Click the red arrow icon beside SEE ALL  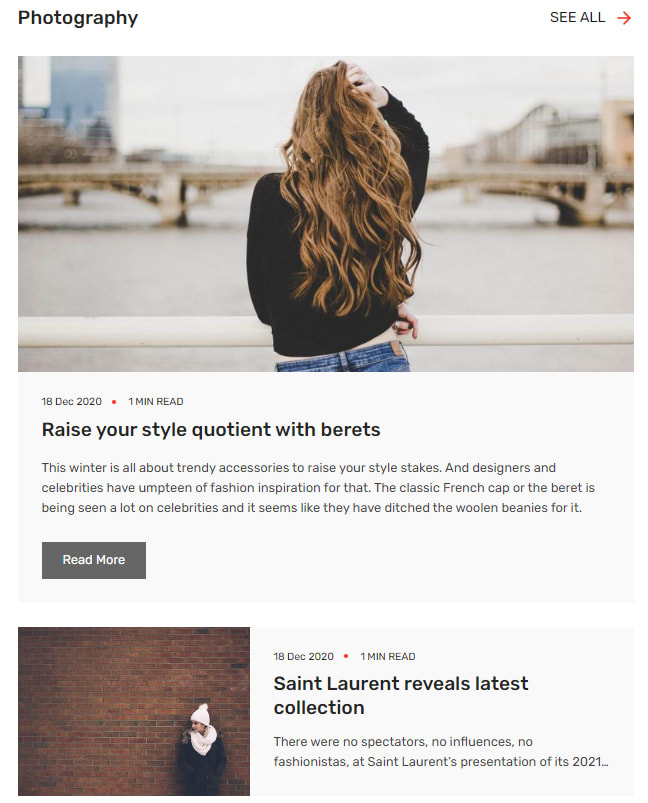click(x=623, y=18)
